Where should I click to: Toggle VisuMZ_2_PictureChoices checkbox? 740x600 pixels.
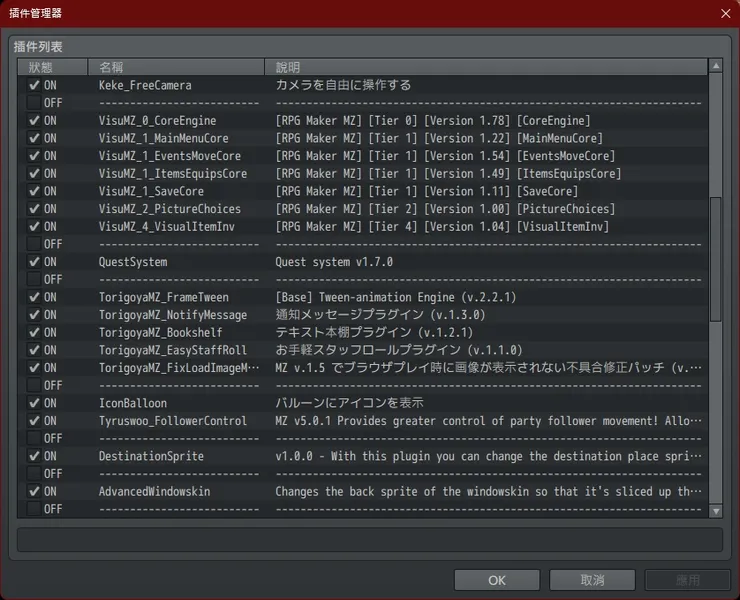pos(34,209)
